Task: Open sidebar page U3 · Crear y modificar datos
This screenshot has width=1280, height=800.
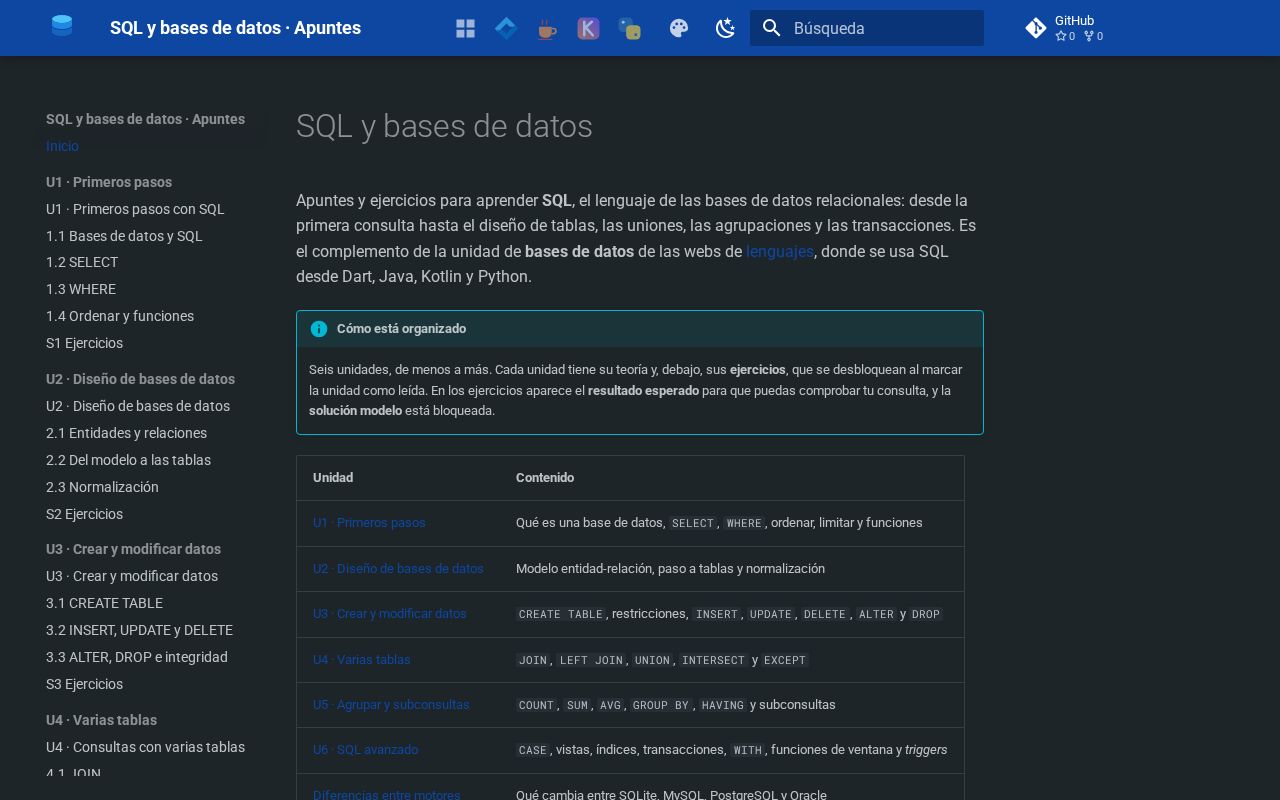Action: coord(132,576)
